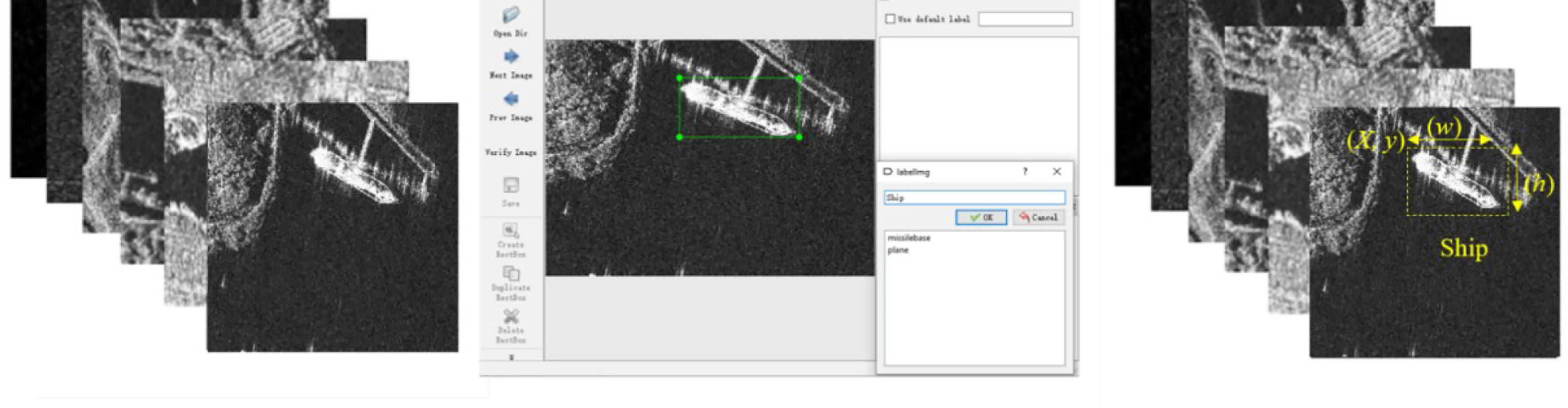Click the Ship label input box
Viewport: 1568px width, 408px height.
[975, 198]
